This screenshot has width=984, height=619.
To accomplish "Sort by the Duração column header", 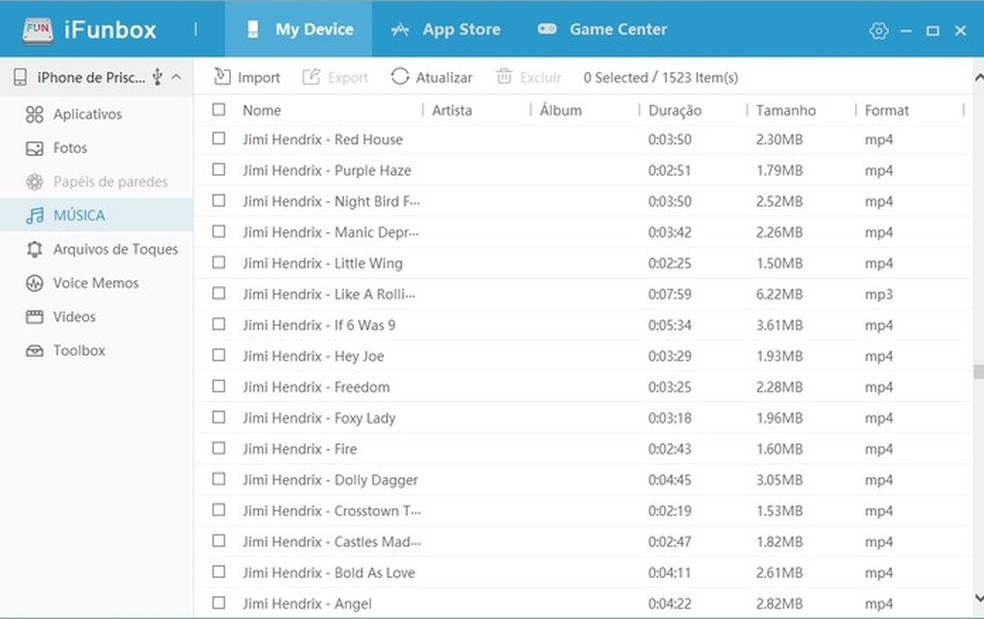I will click(x=675, y=111).
